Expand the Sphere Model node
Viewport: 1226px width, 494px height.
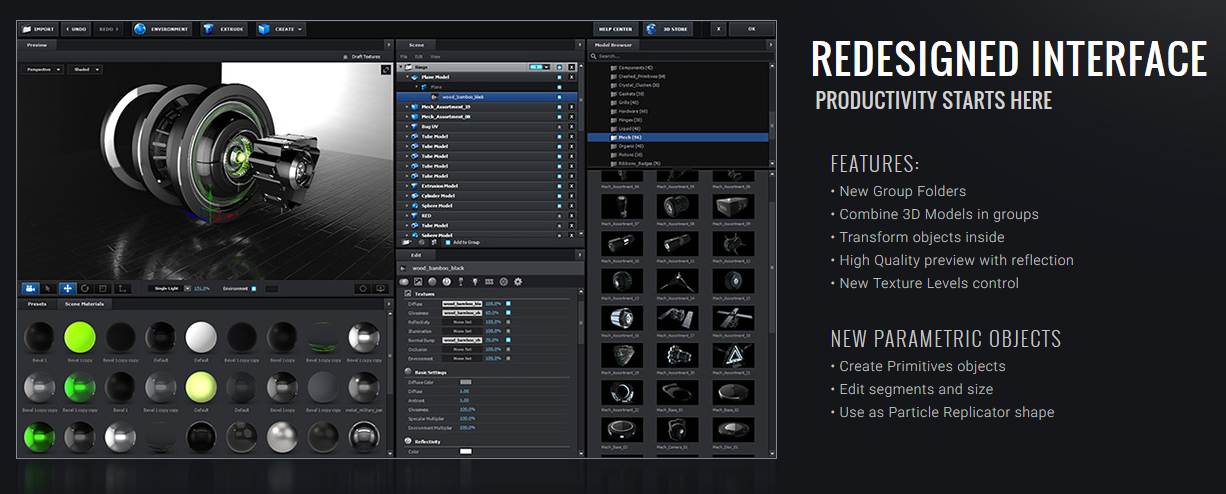pos(408,206)
